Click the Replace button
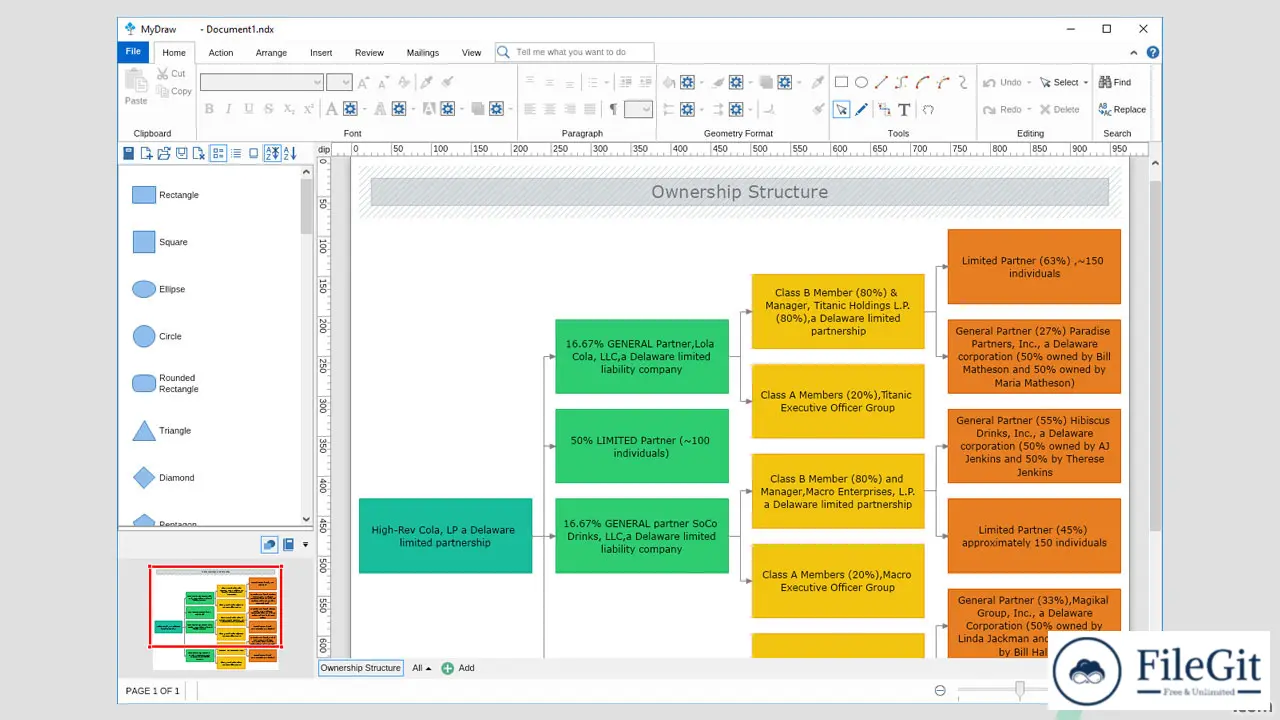Image resolution: width=1280 pixels, height=720 pixels. point(1122,110)
